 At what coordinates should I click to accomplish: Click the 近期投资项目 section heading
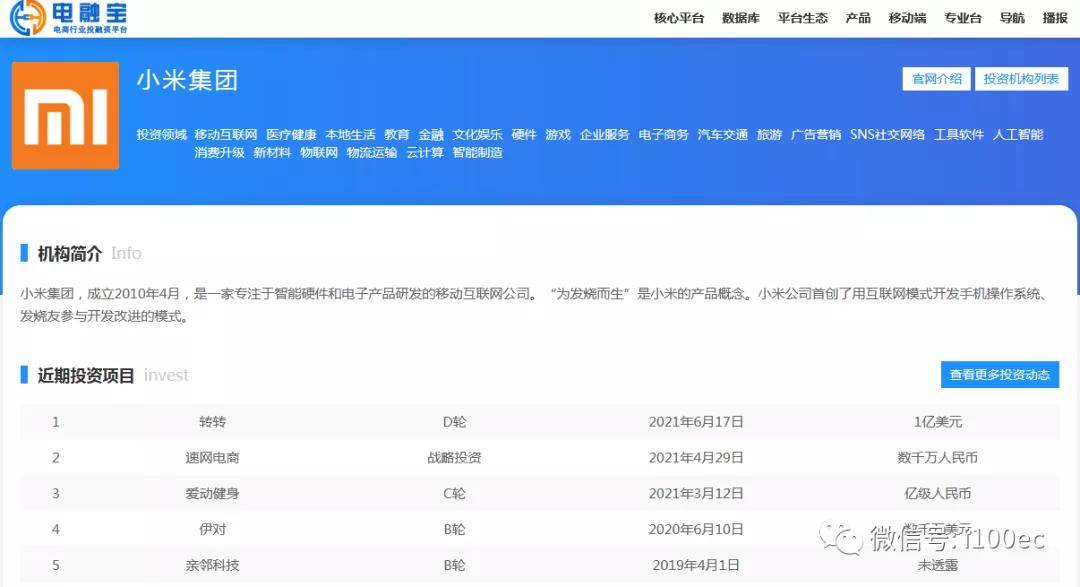pyautogui.click(x=85, y=375)
